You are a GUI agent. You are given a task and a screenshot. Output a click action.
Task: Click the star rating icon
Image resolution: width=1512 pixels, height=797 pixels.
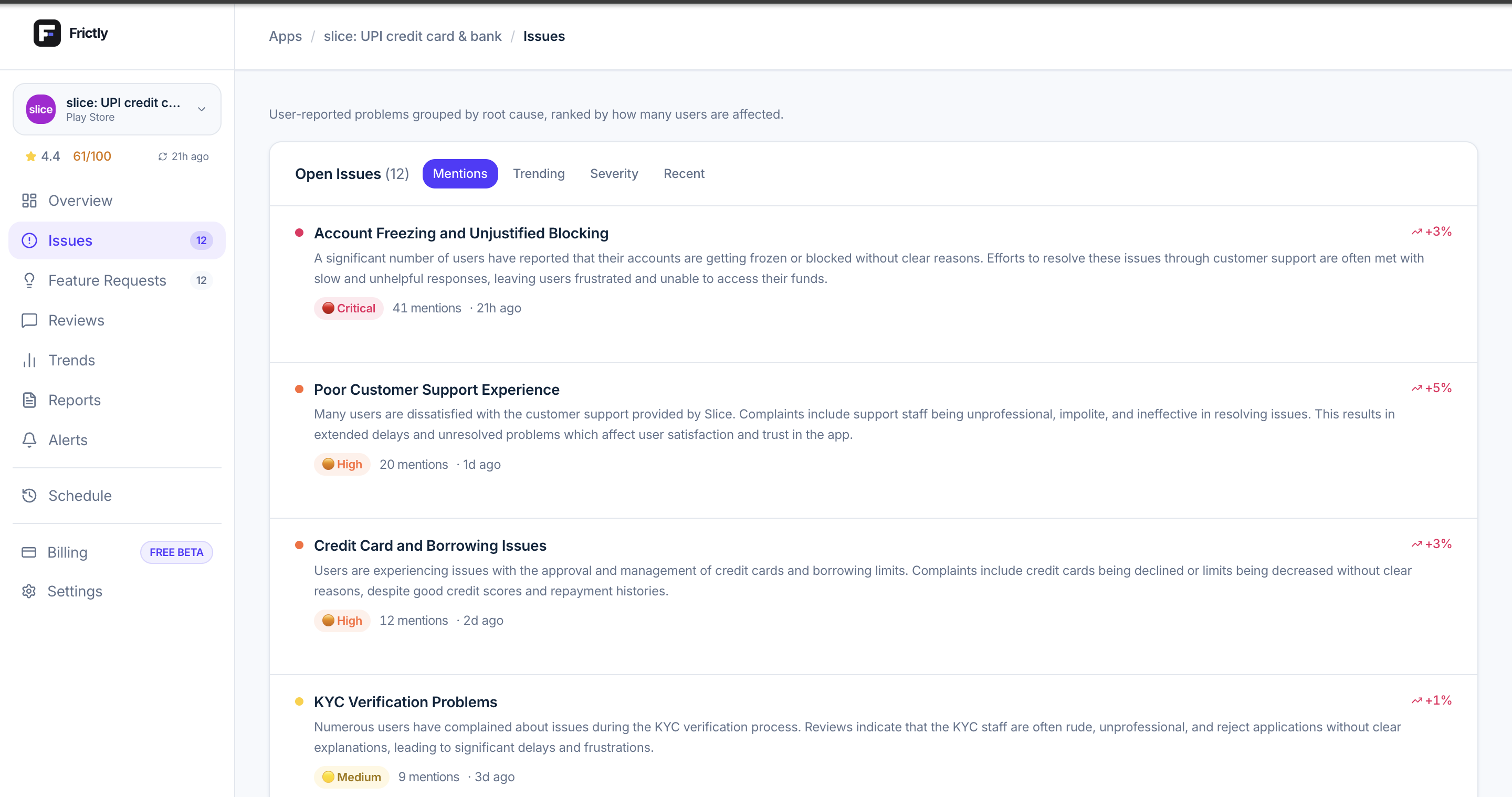[30, 156]
